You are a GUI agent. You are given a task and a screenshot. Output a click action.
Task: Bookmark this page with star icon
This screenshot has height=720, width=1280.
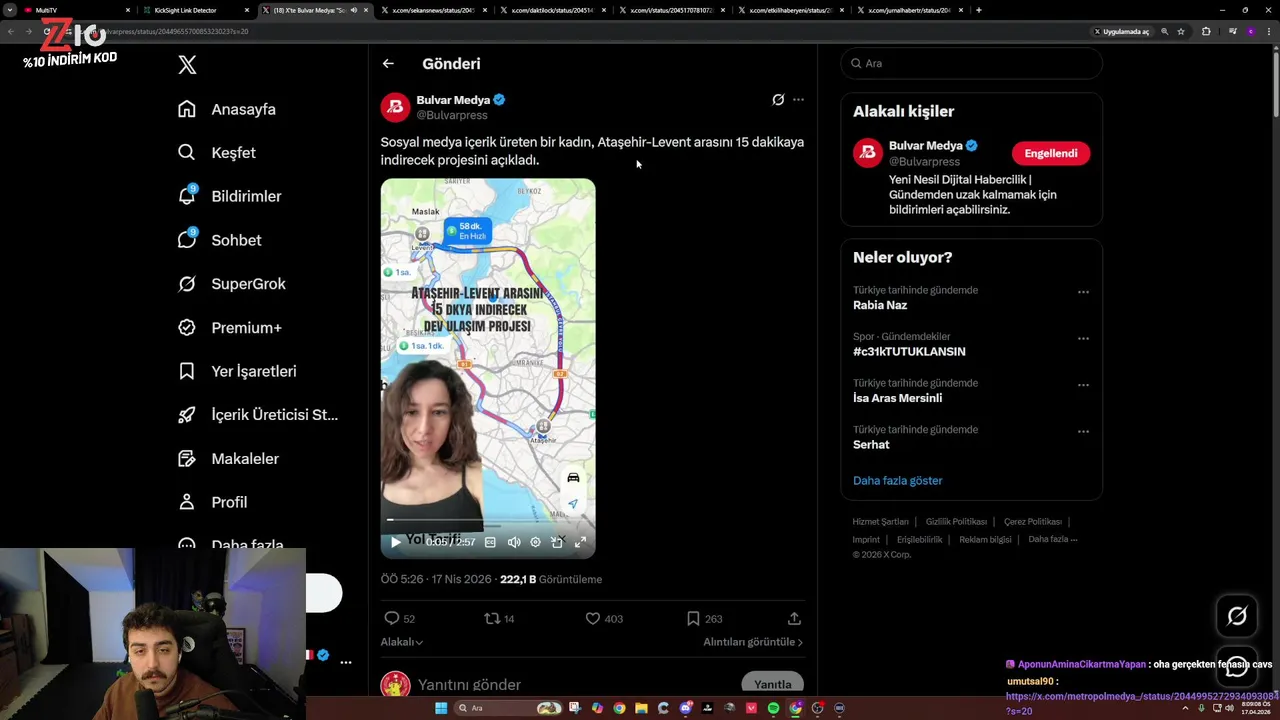pos(1181,31)
